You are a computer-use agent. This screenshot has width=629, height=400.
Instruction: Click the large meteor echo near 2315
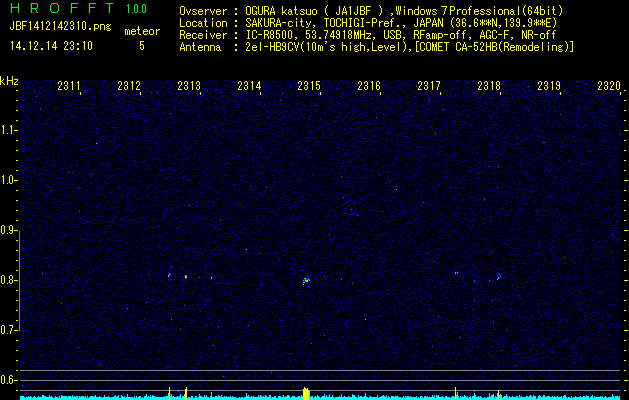click(306, 280)
